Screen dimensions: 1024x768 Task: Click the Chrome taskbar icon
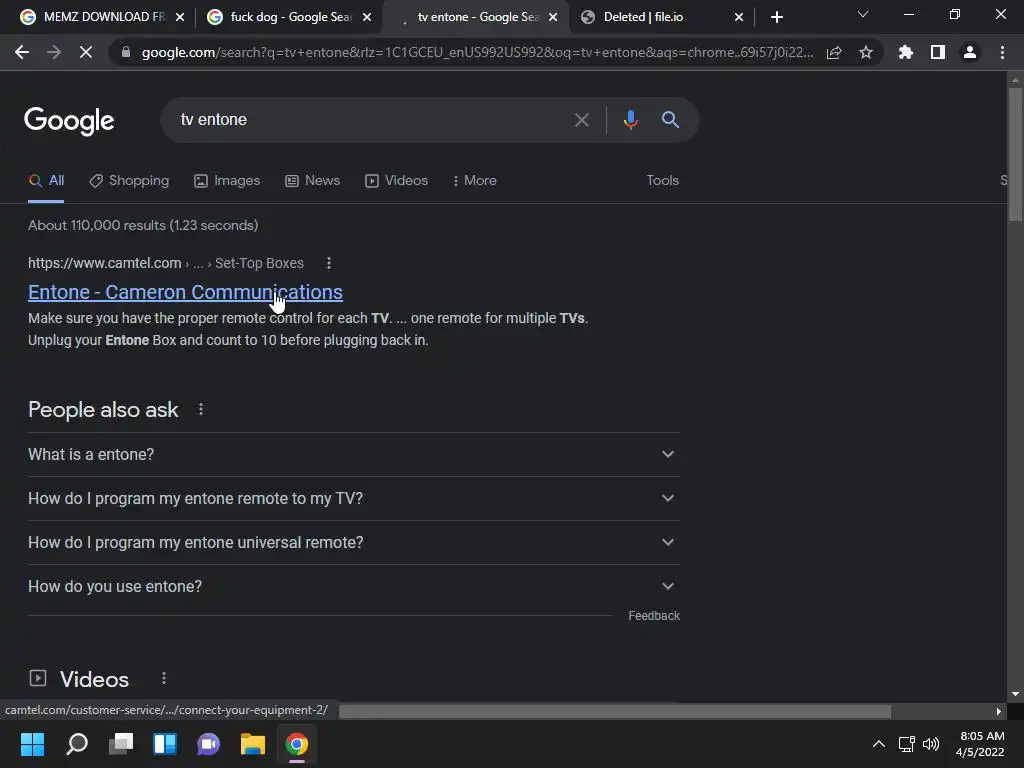point(296,744)
